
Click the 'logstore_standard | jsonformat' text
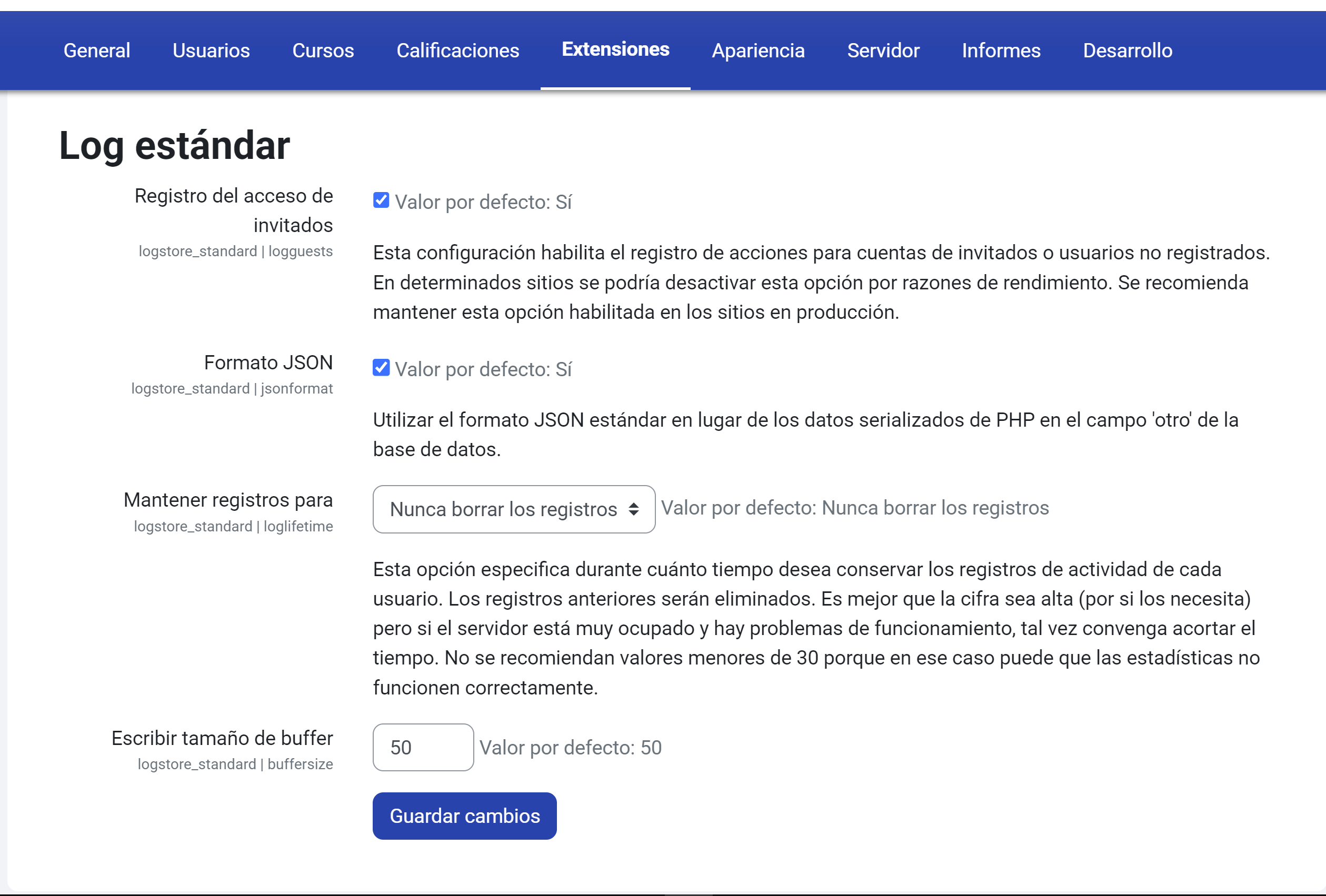[x=232, y=388]
